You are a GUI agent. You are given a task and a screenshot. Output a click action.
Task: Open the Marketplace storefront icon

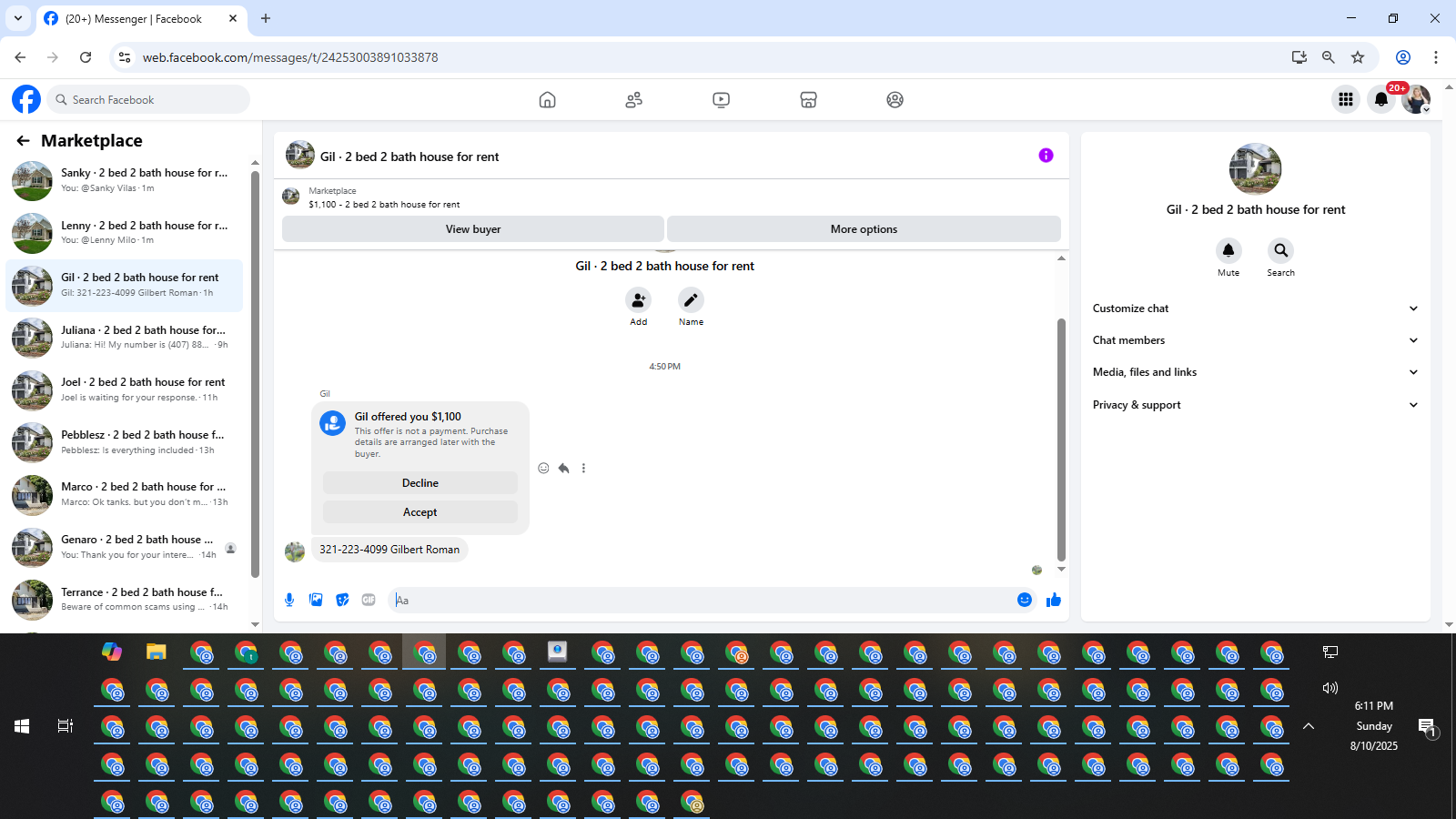[x=808, y=100]
